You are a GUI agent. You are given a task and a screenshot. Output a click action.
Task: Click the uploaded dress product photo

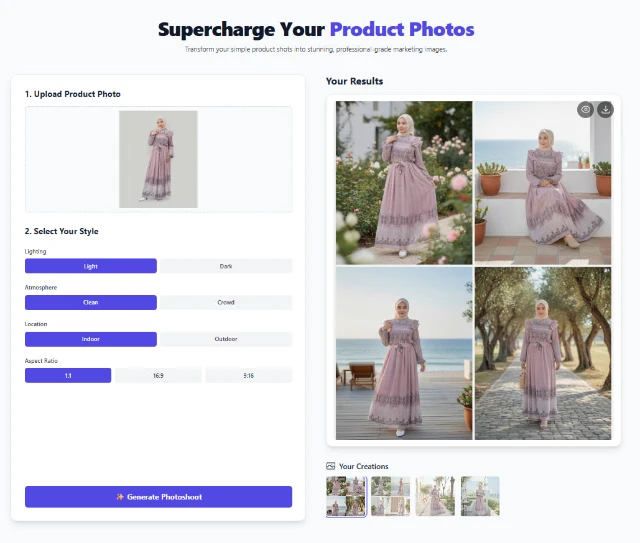tap(158, 159)
